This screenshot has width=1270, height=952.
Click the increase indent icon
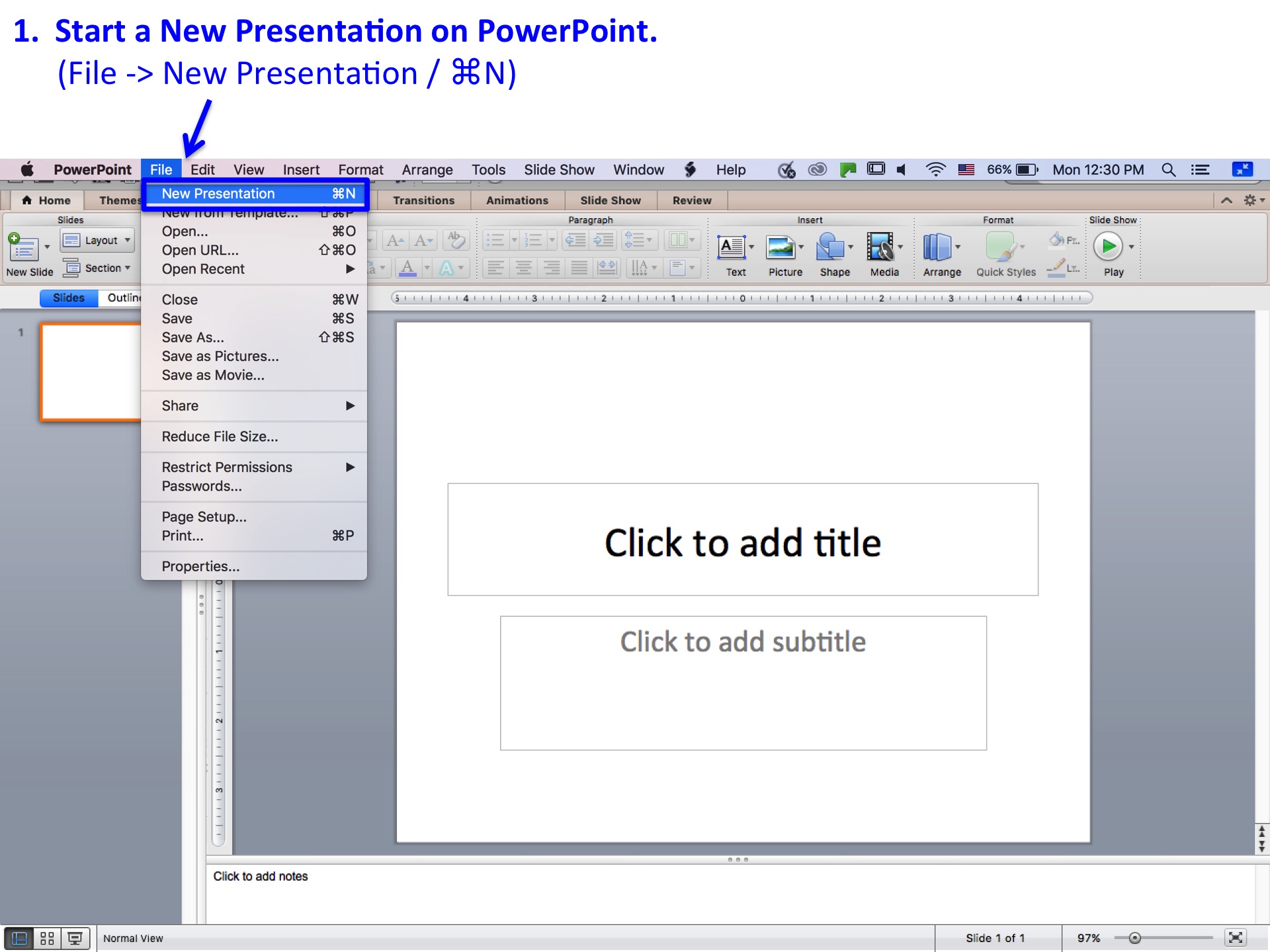point(604,239)
